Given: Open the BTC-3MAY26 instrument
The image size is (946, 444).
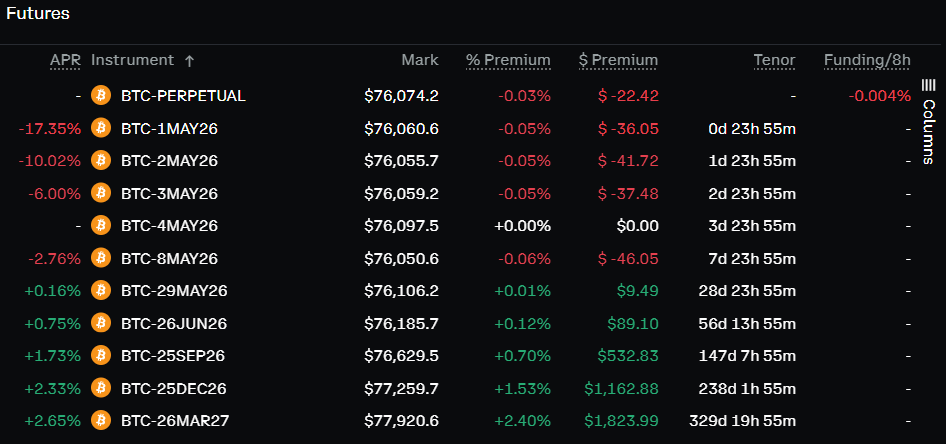Looking at the screenshot, I should click(x=170, y=194).
